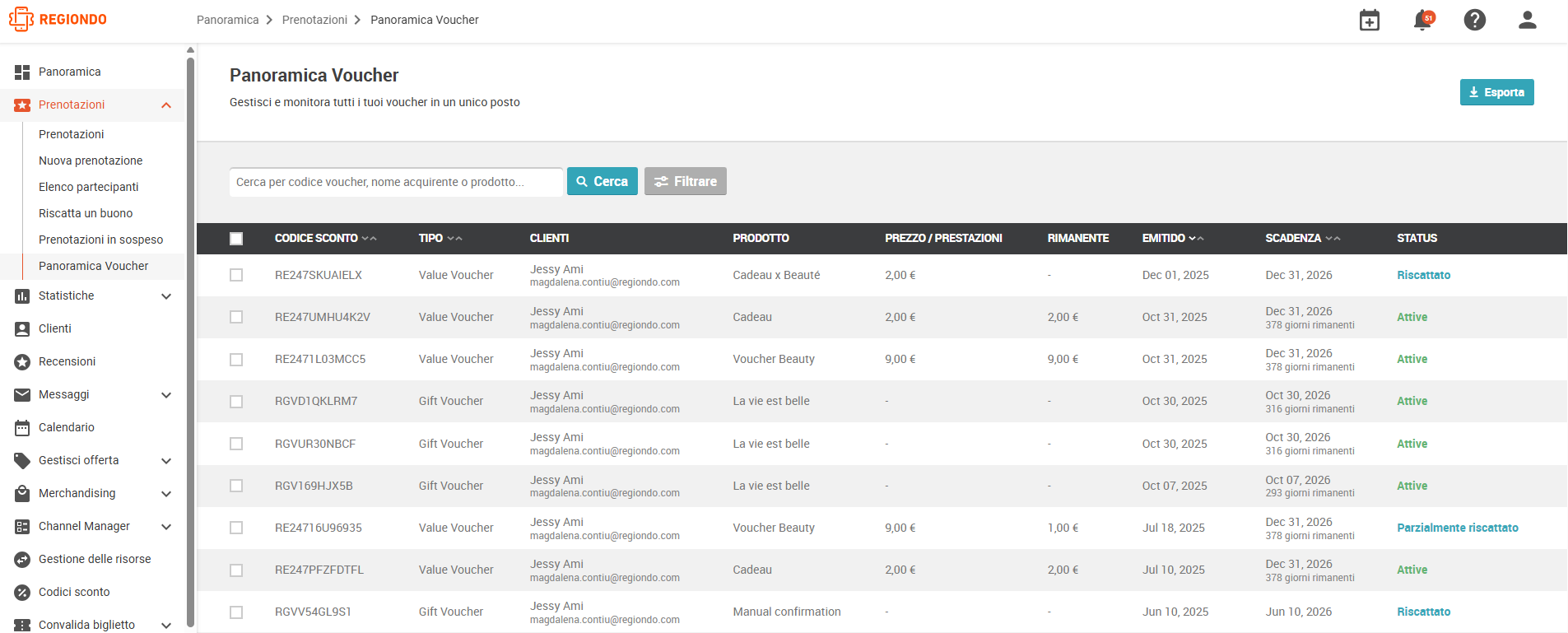Click the Statistiche chart icon
This screenshot has width=1568, height=633.
point(22,296)
